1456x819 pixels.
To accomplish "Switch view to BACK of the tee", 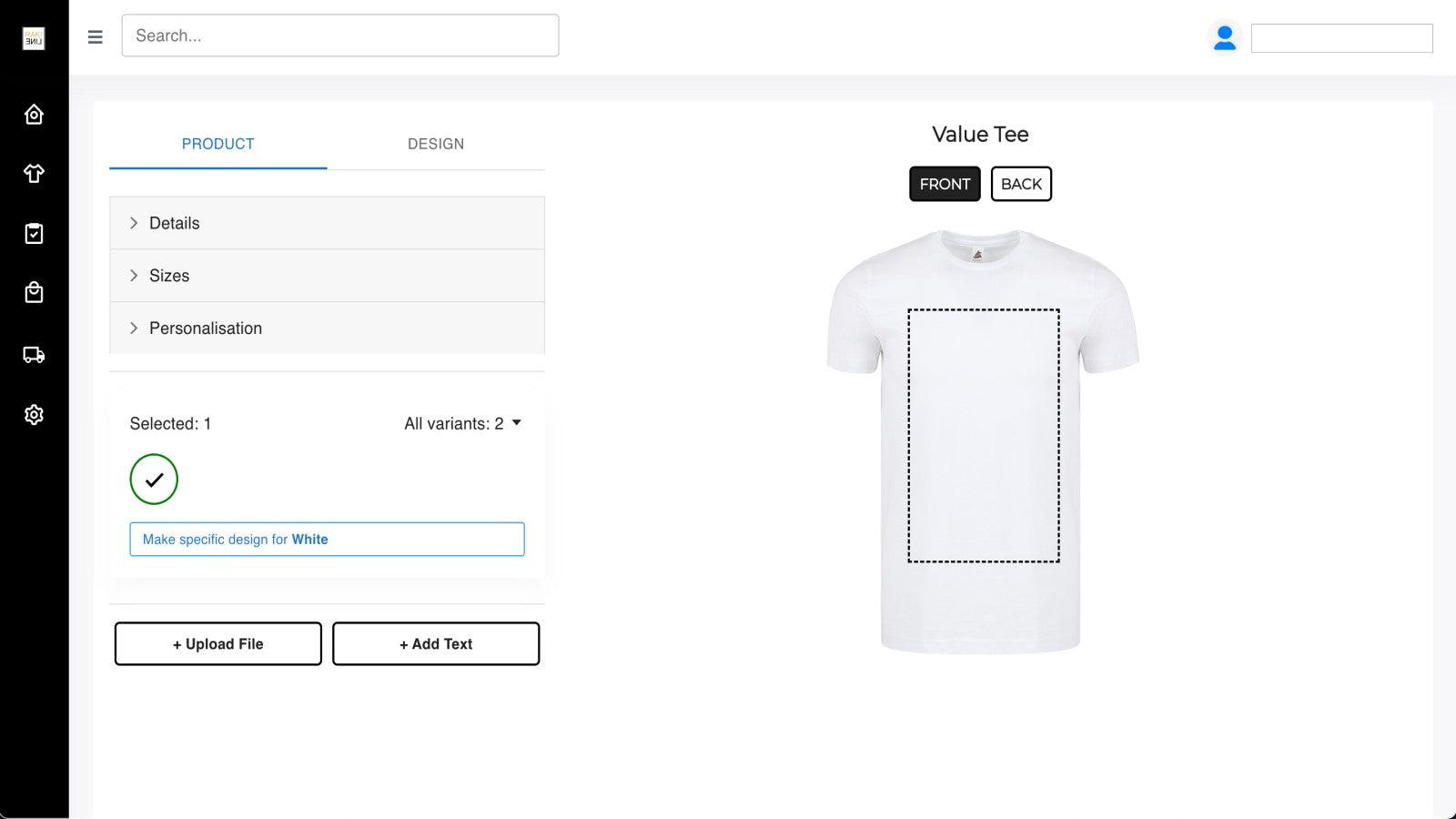I will point(1021,184).
